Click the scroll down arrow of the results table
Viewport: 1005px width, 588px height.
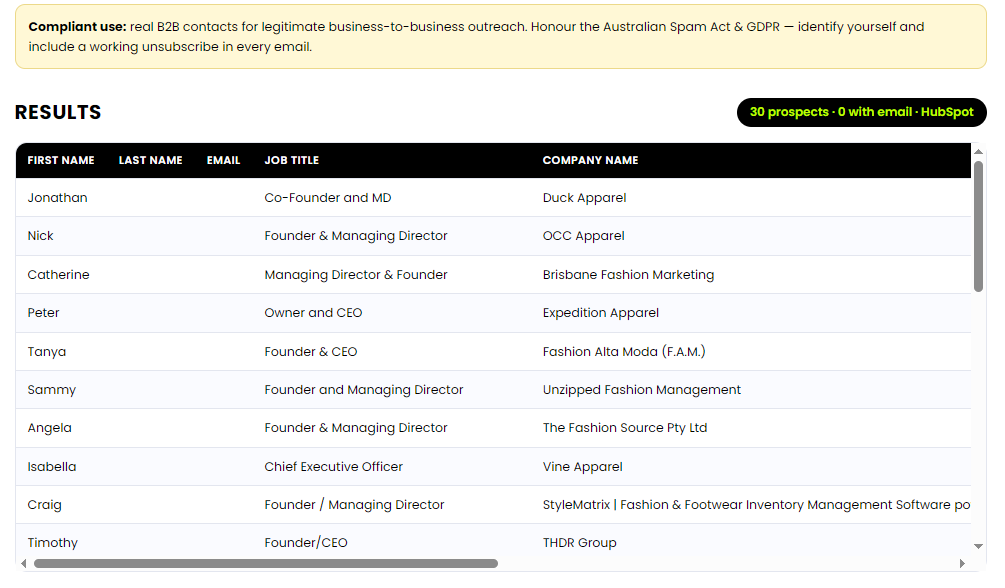(978, 546)
